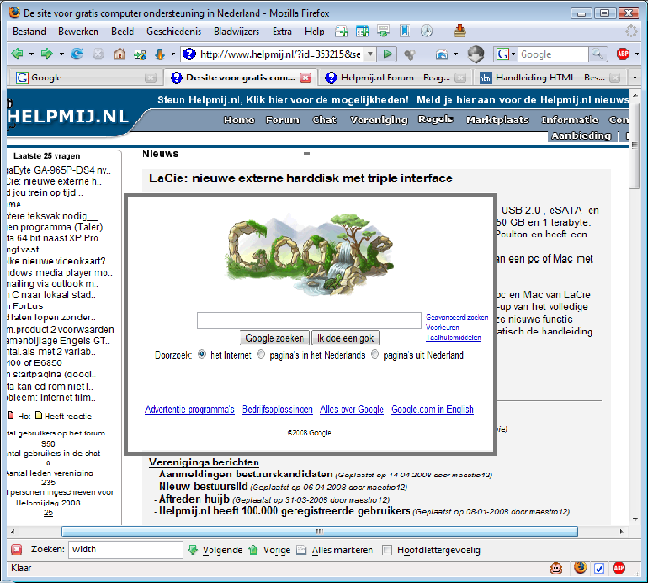Open the Adblock Plus dropdown arrow
Screen dimensions: 648x583
[x=636, y=54]
